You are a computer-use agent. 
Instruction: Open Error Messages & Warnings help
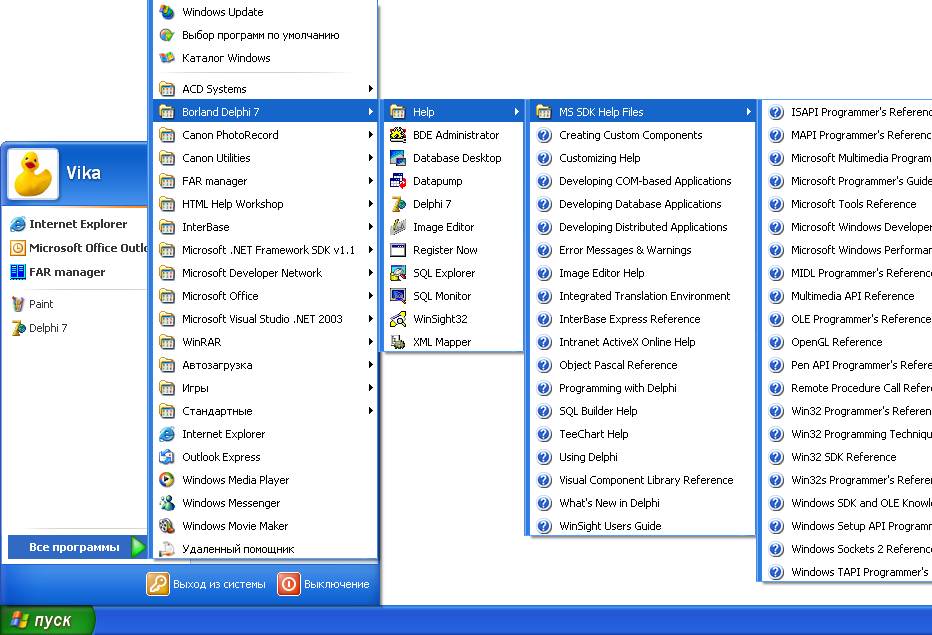(x=643, y=250)
